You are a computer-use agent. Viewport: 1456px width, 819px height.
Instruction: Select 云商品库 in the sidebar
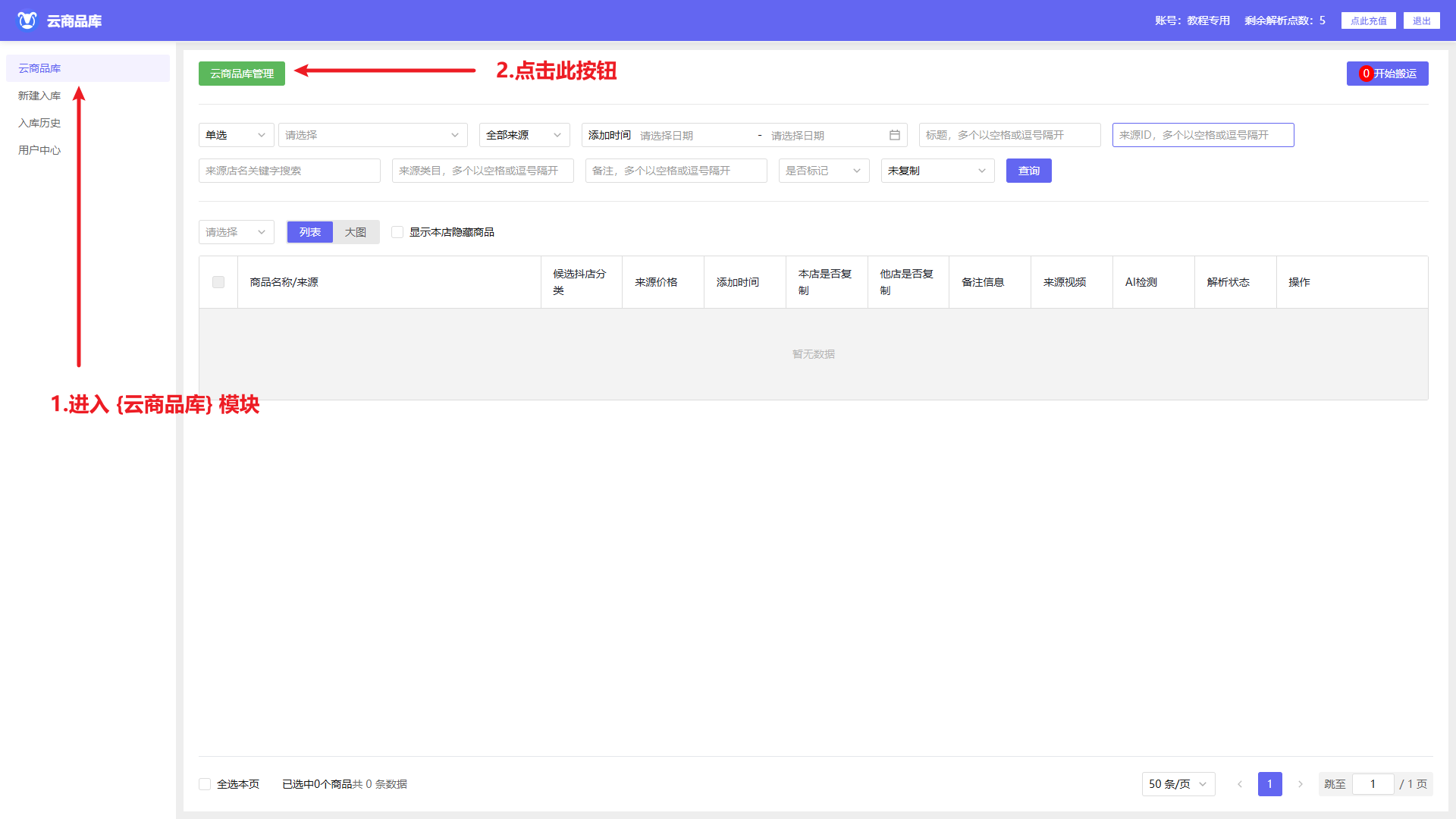(88, 68)
